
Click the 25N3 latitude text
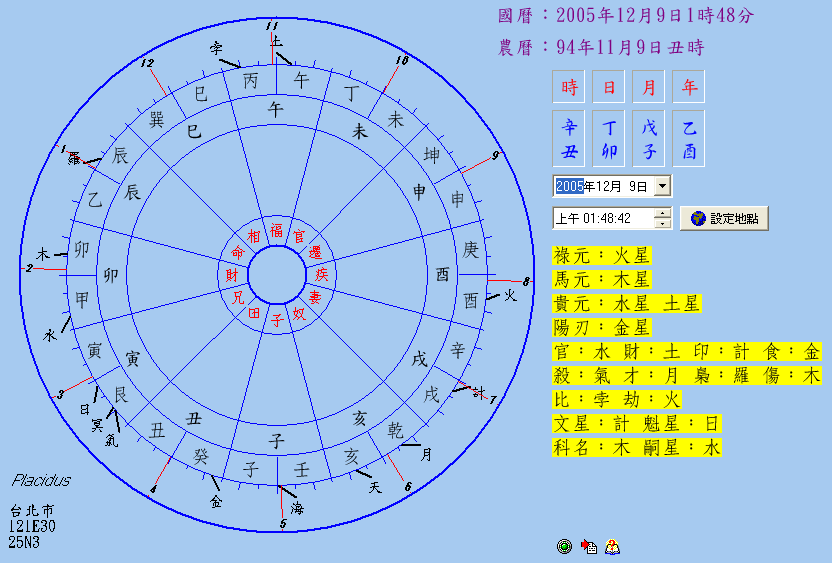click(x=24, y=542)
